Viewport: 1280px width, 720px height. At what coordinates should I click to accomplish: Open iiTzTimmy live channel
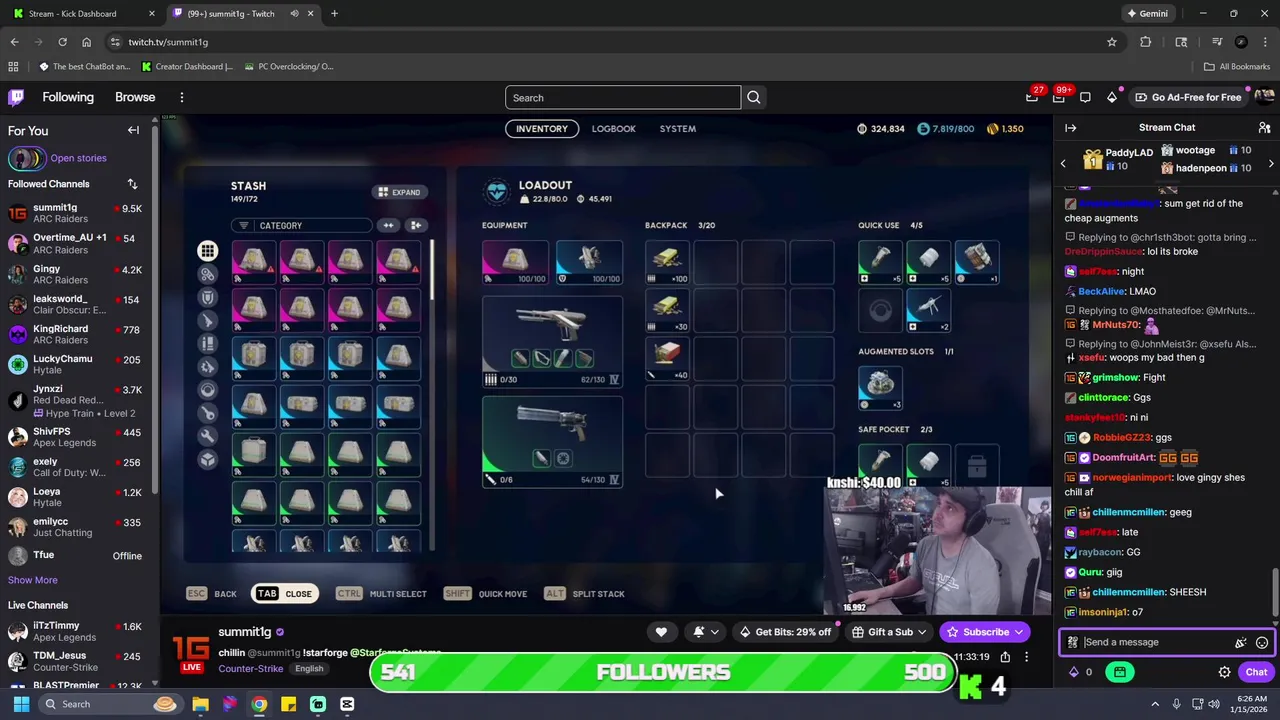pos(75,631)
